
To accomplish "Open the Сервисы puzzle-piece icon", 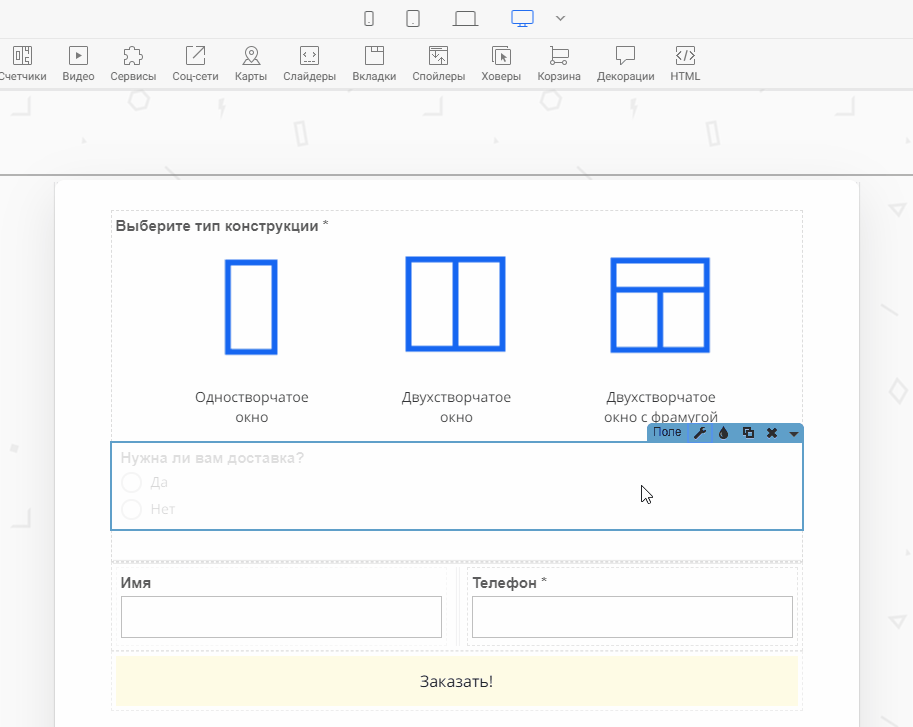I will coord(133,62).
